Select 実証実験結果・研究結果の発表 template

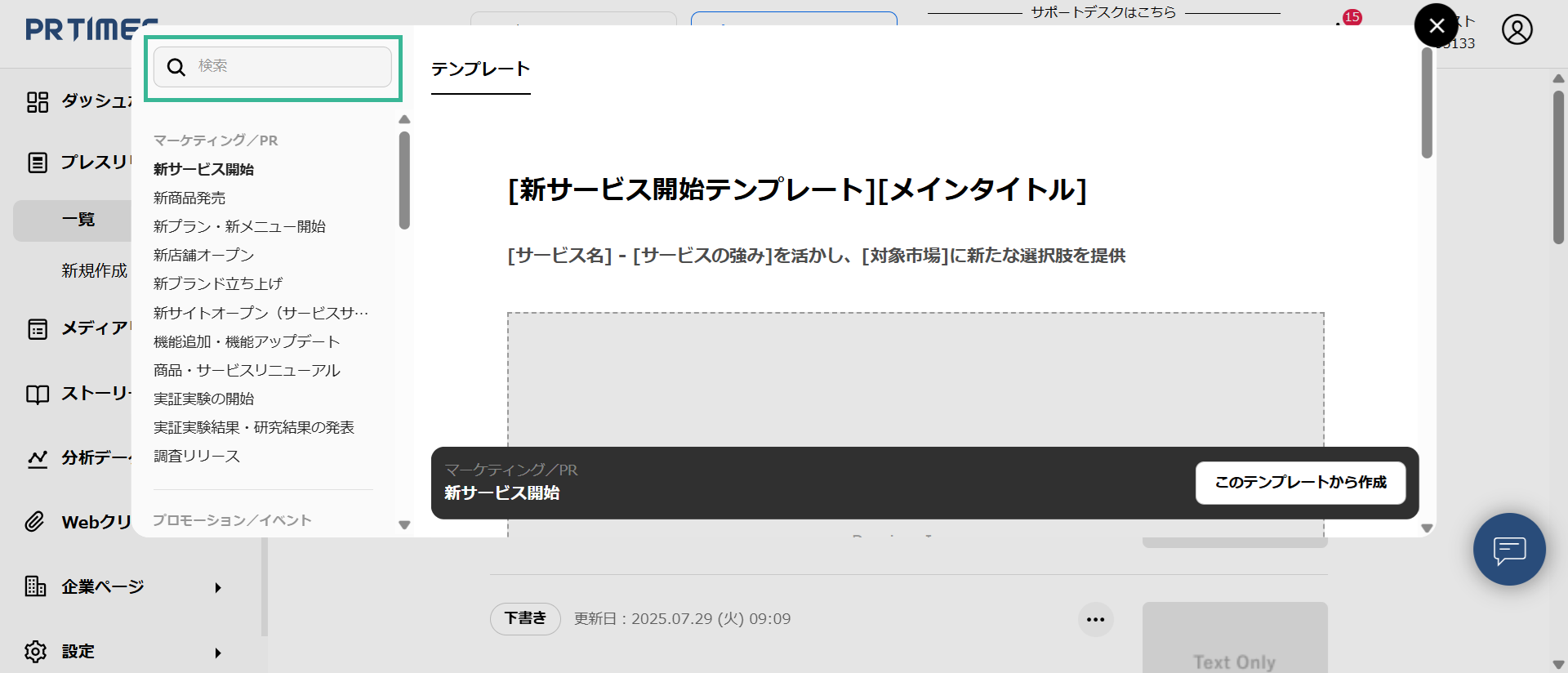click(254, 427)
